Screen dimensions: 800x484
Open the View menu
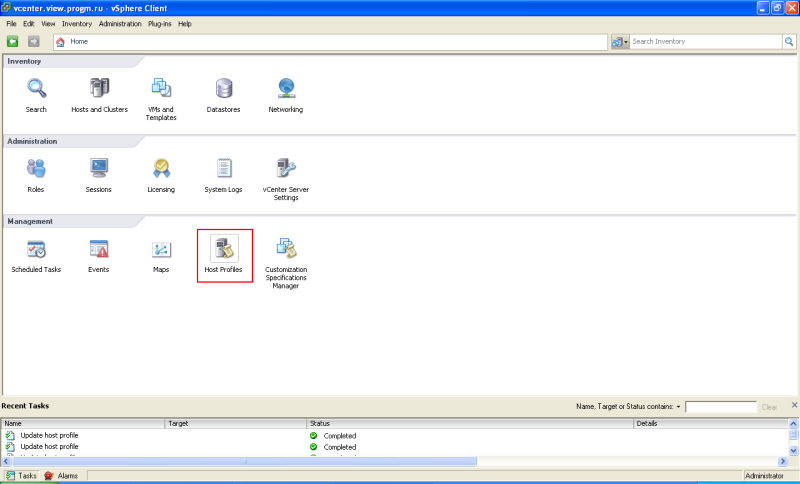(48, 23)
